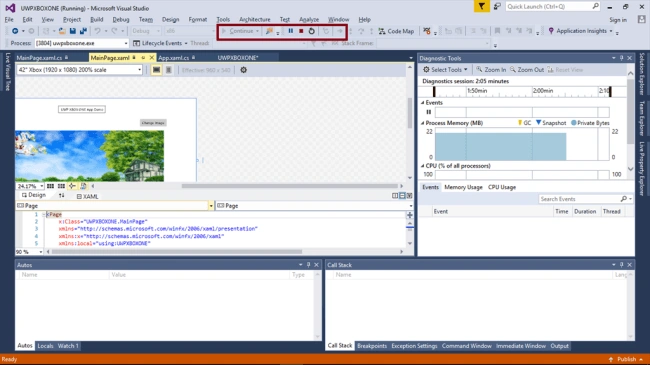The image size is (650, 365).
Task: Switch to the UWPXBOXONE* tab
Action: click(x=238, y=58)
